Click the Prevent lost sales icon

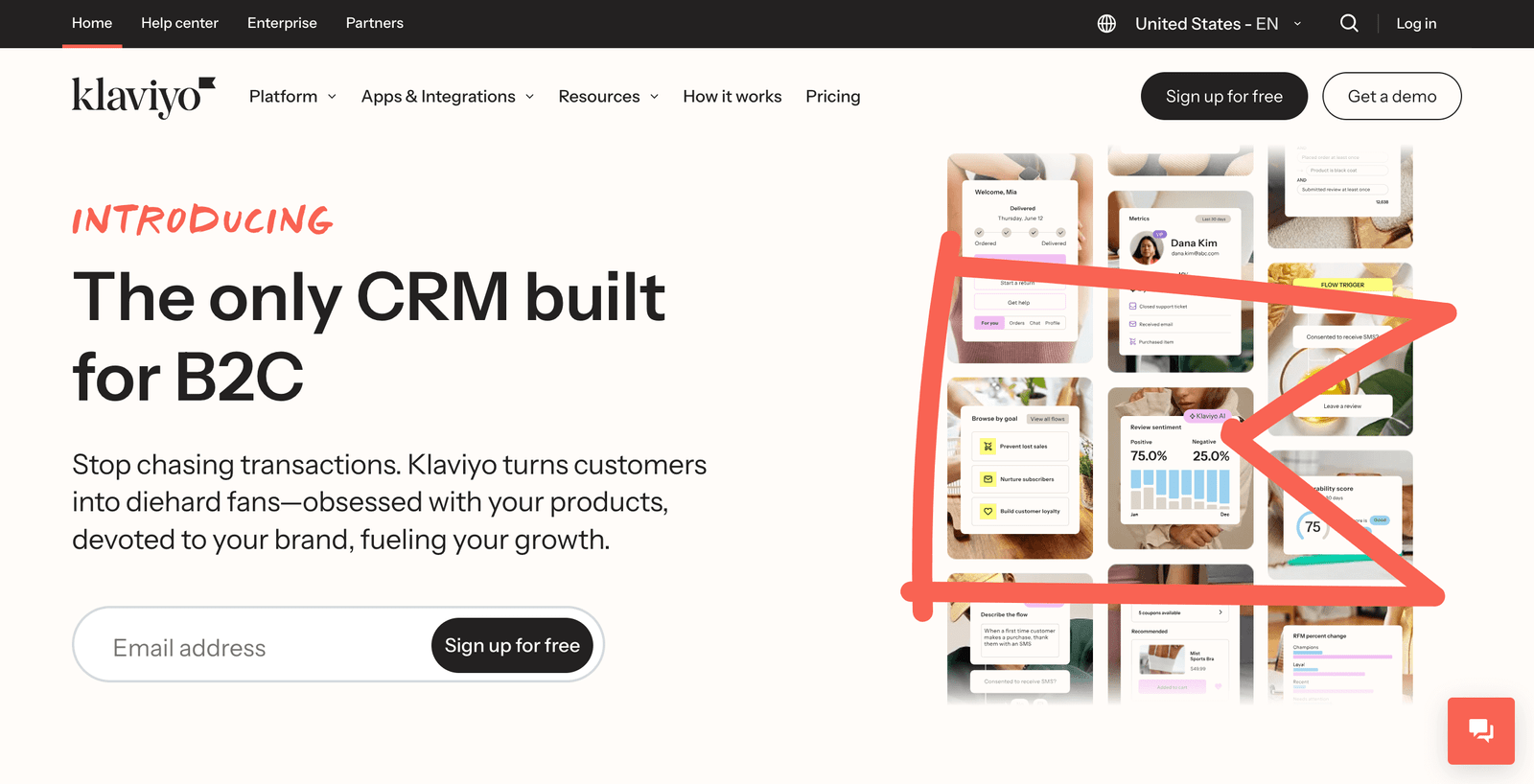pos(988,447)
